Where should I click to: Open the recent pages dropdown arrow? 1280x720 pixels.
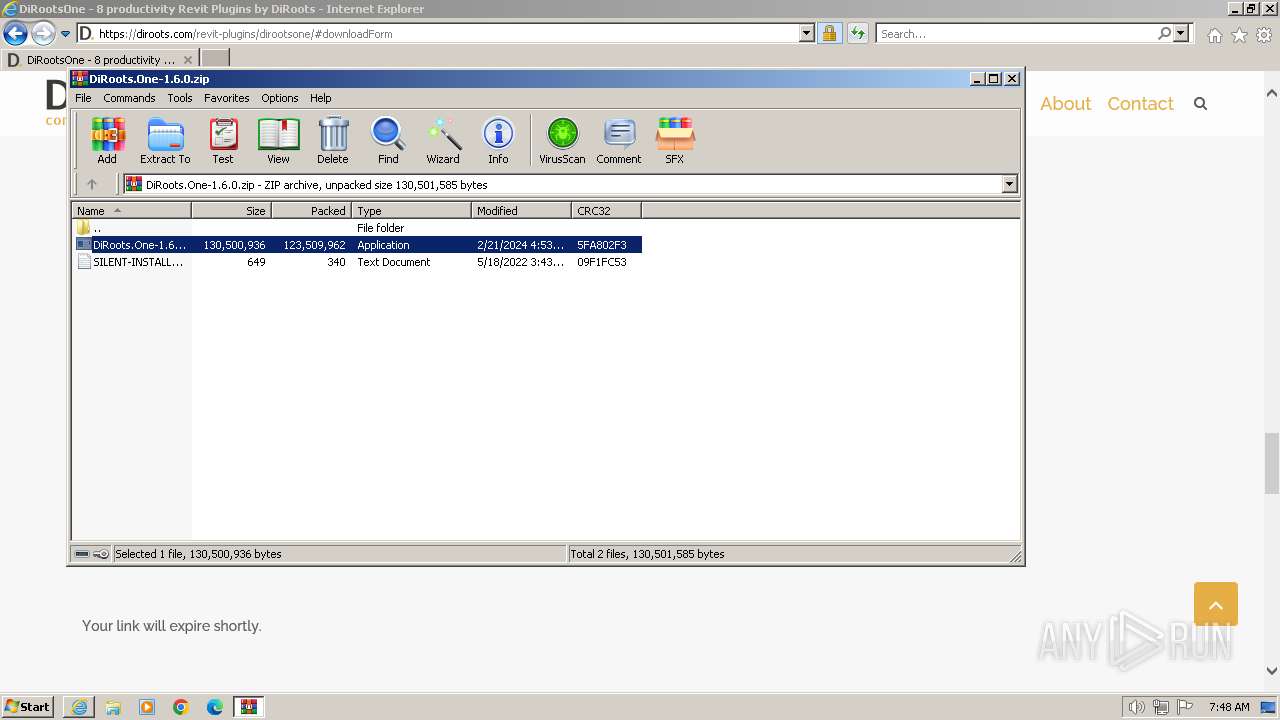tap(65, 33)
